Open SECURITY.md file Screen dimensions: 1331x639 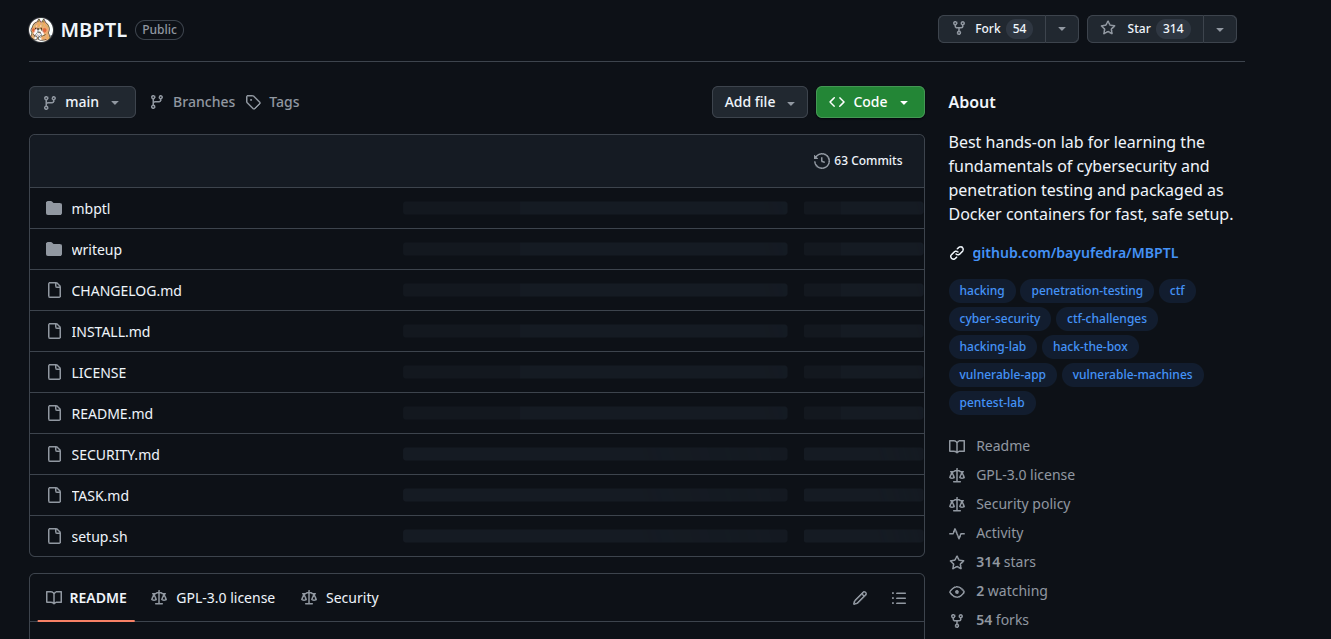[x=116, y=455]
